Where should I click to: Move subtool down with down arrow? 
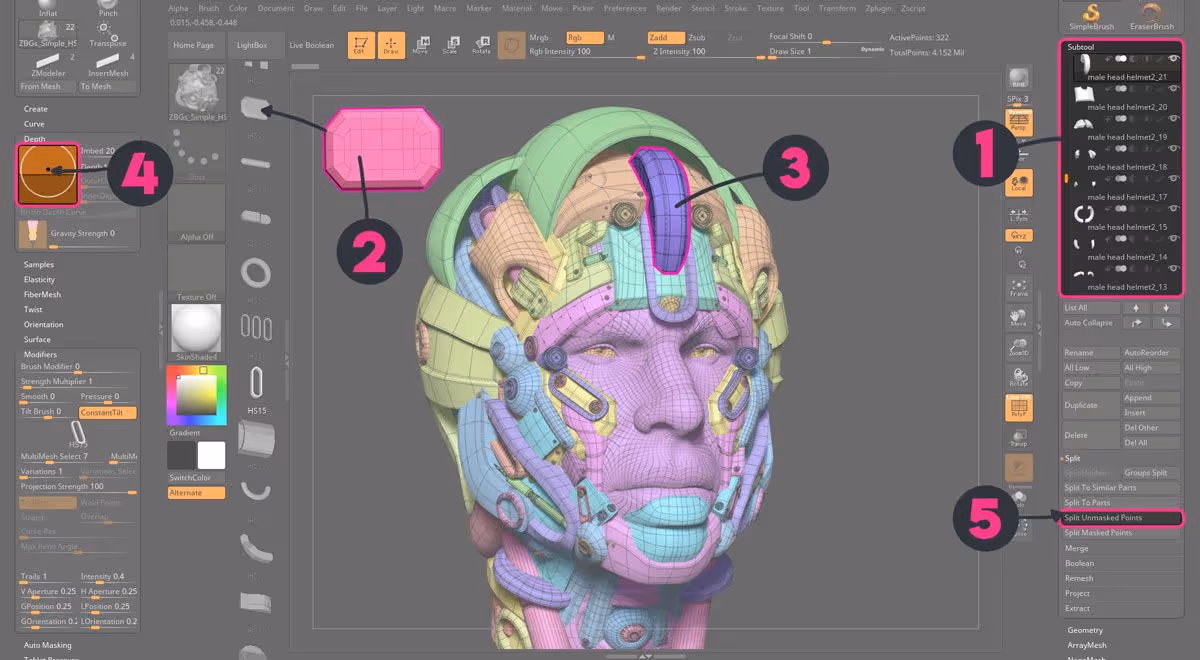coord(1165,308)
